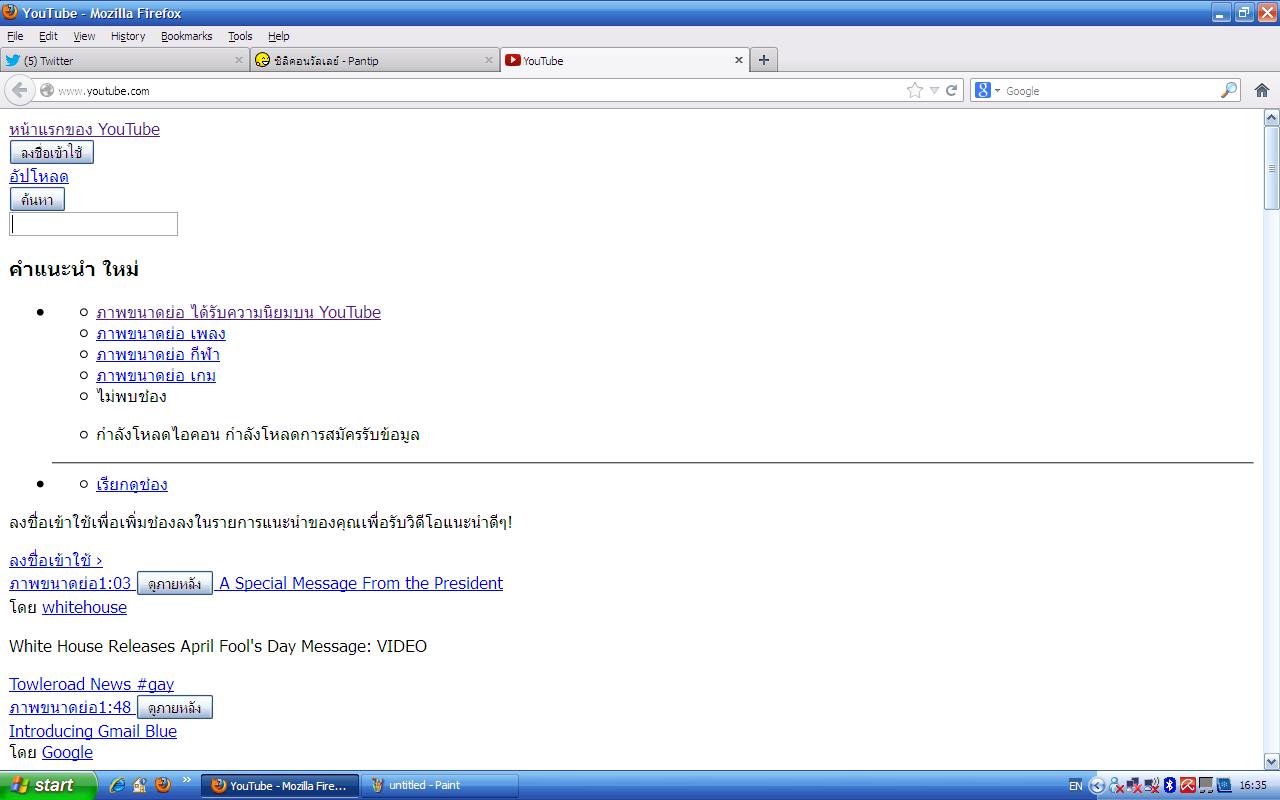Close the Twitter tab

click(239, 60)
